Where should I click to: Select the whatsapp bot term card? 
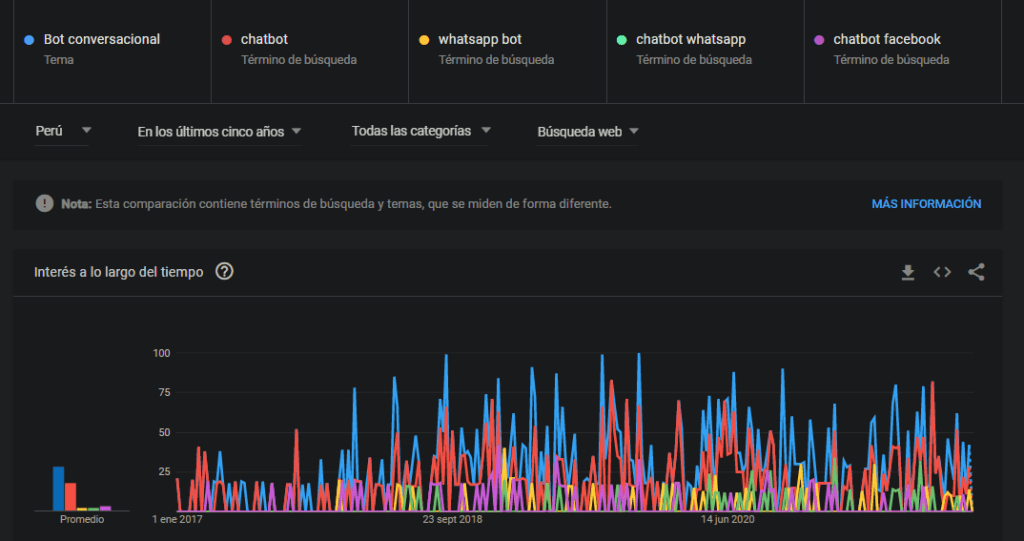pos(507,51)
